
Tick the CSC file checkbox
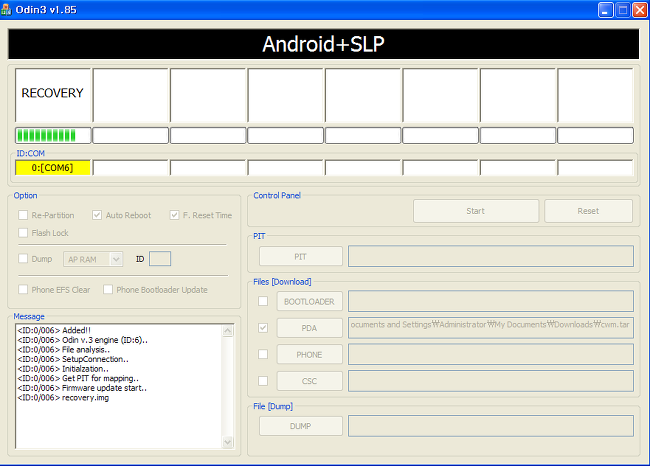coord(263,381)
